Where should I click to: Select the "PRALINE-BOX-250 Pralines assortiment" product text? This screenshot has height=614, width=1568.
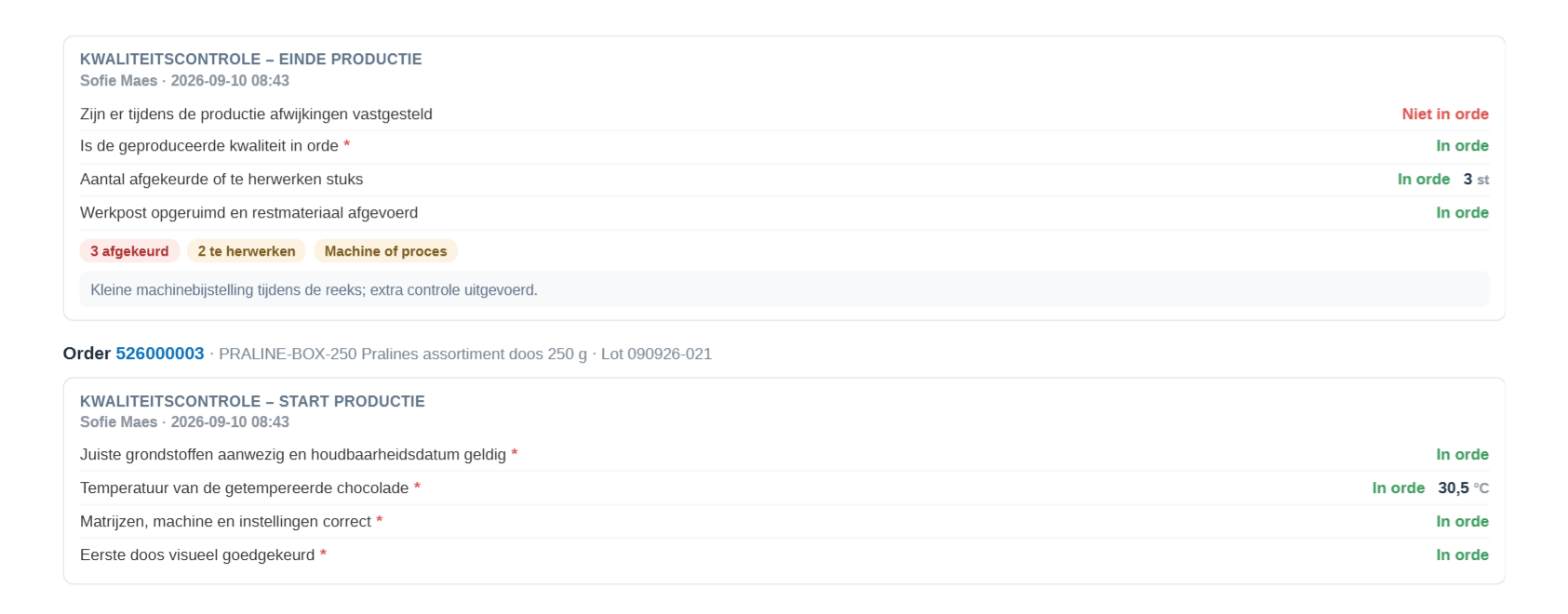pos(403,354)
